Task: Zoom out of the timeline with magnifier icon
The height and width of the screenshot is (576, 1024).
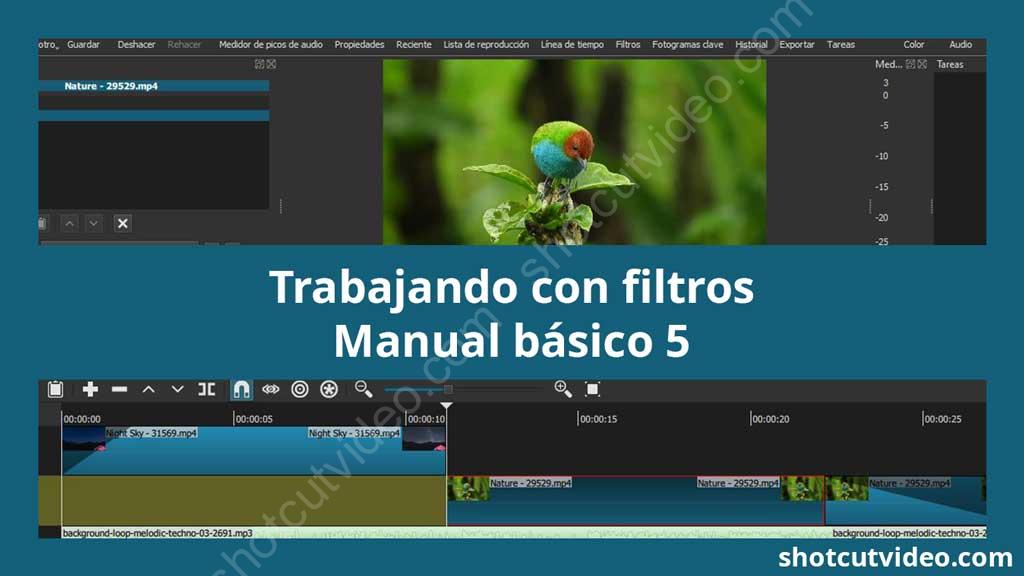Action: pos(361,389)
